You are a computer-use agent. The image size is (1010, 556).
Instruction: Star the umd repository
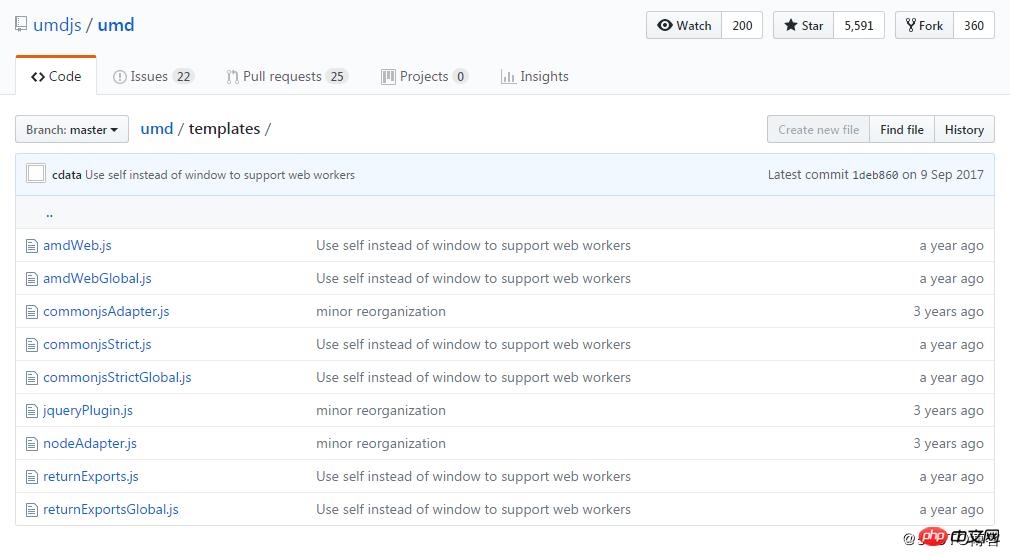[803, 26]
